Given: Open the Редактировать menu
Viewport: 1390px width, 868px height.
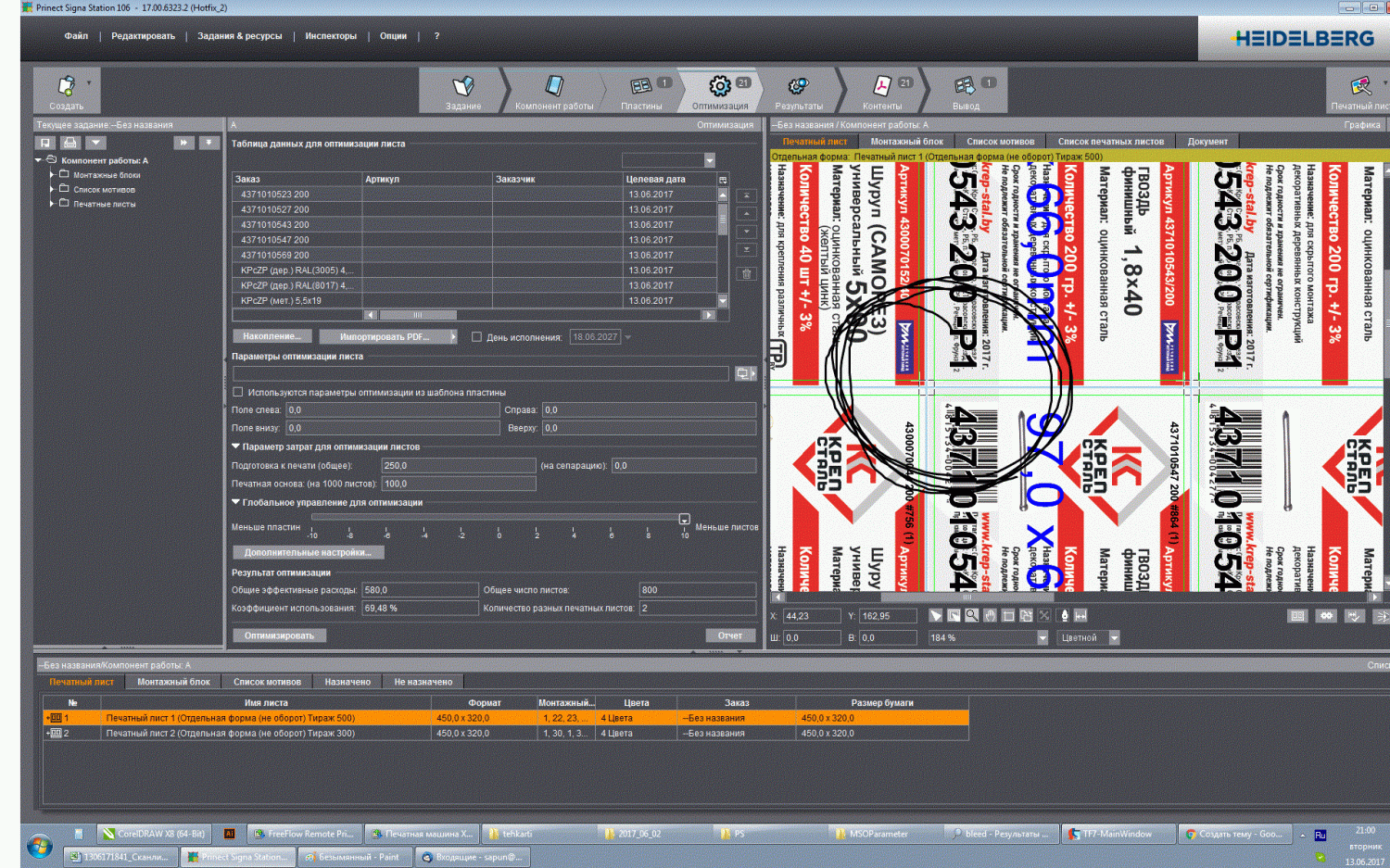Looking at the screenshot, I should click(143, 36).
